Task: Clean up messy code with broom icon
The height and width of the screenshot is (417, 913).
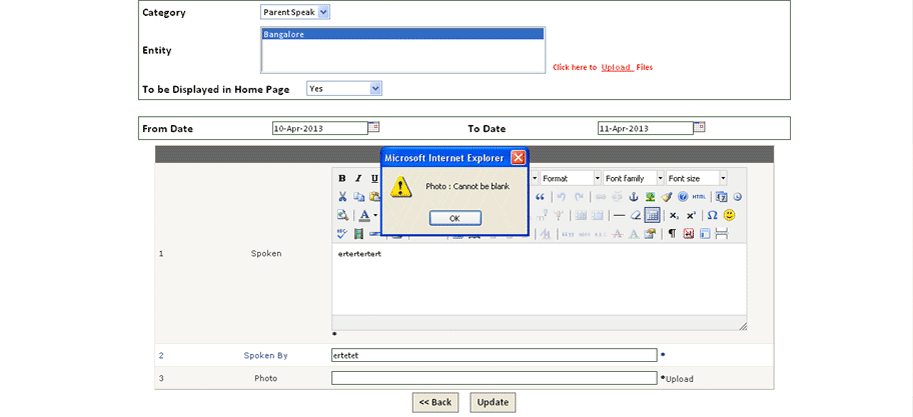Action: click(x=667, y=197)
